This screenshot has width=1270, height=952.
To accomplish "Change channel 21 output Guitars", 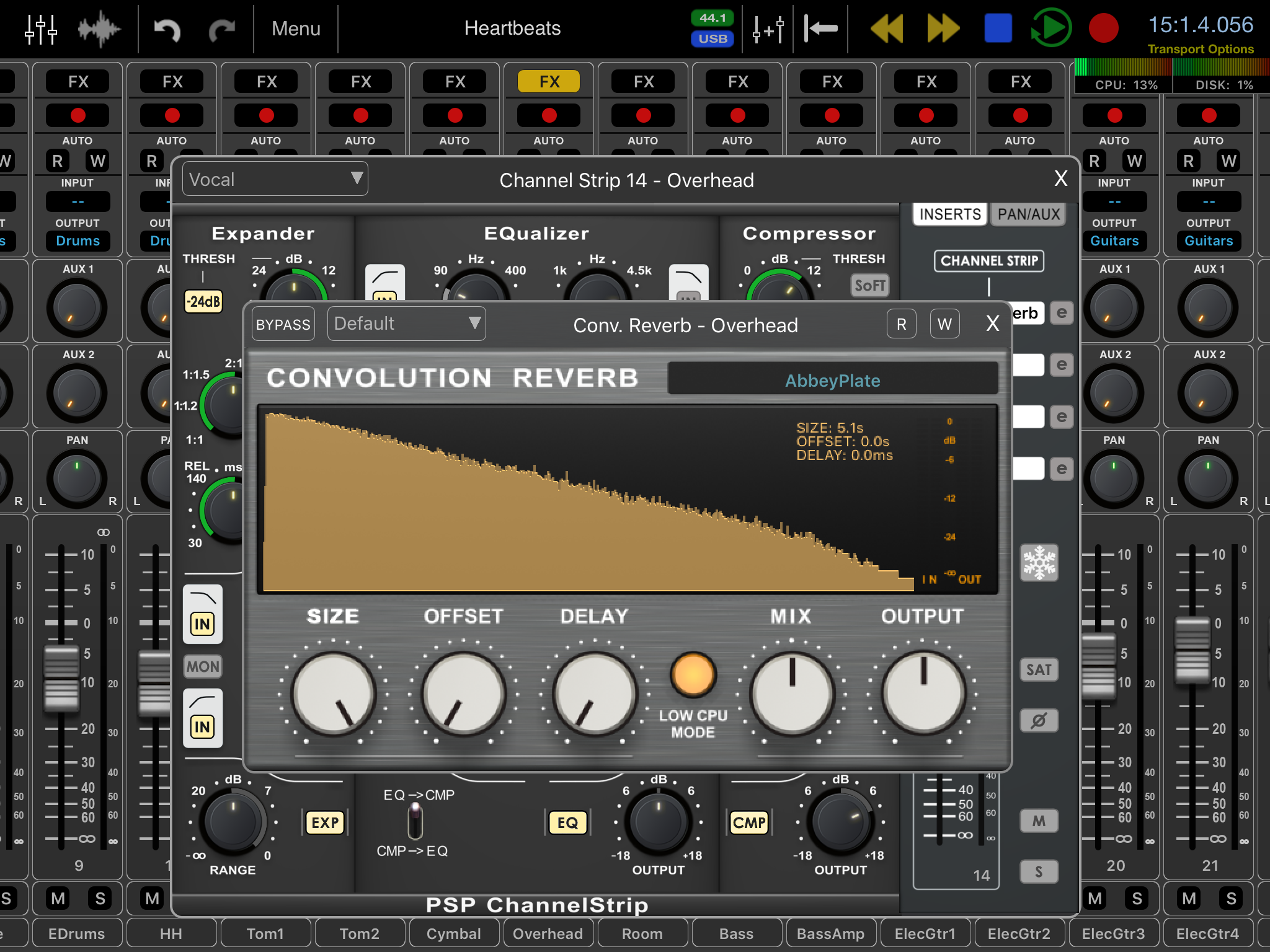I will (1209, 241).
